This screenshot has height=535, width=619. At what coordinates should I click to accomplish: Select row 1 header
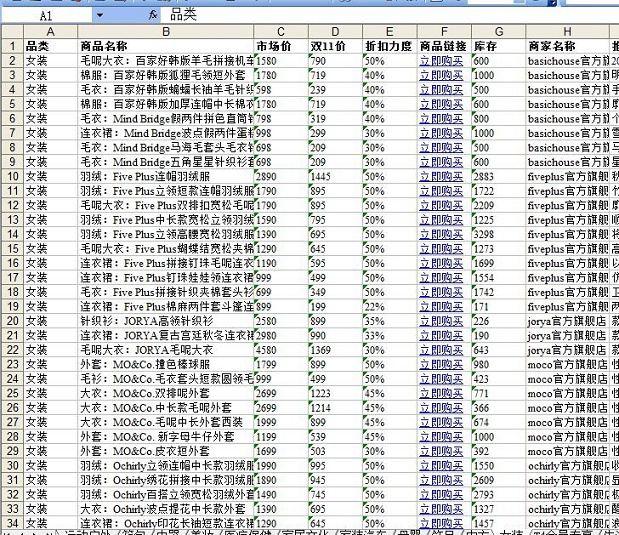click(12, 46)
